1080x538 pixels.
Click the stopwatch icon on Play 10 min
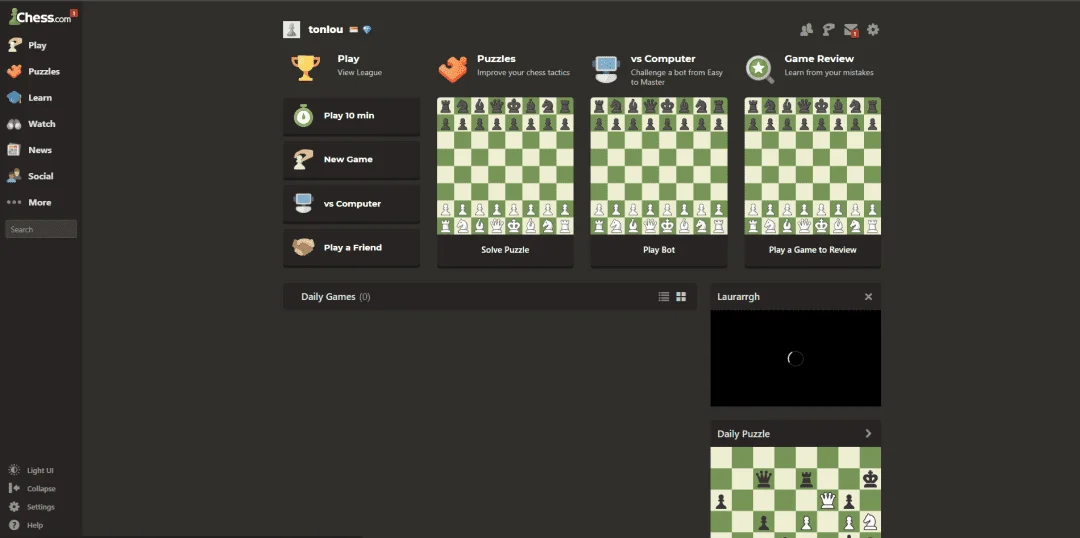pyautogui.click(x=304, y=116)
